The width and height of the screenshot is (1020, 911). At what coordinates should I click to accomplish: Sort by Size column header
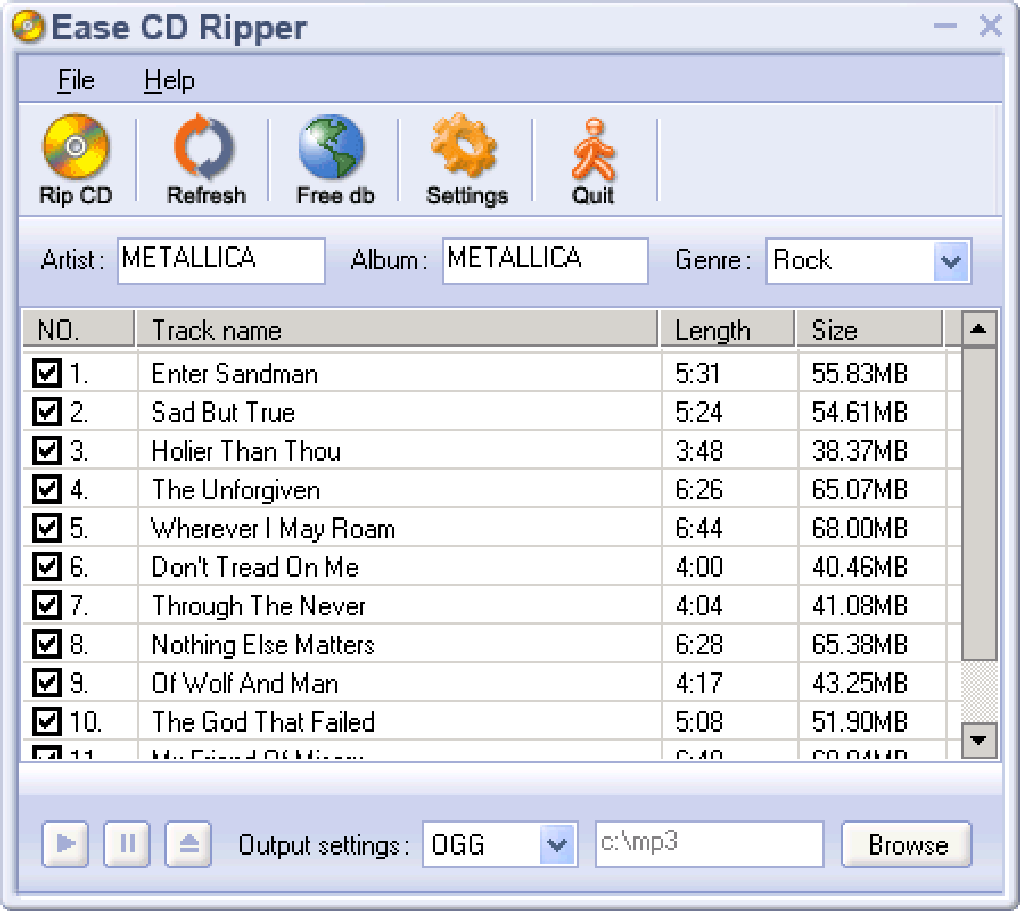tap(870, 329)
